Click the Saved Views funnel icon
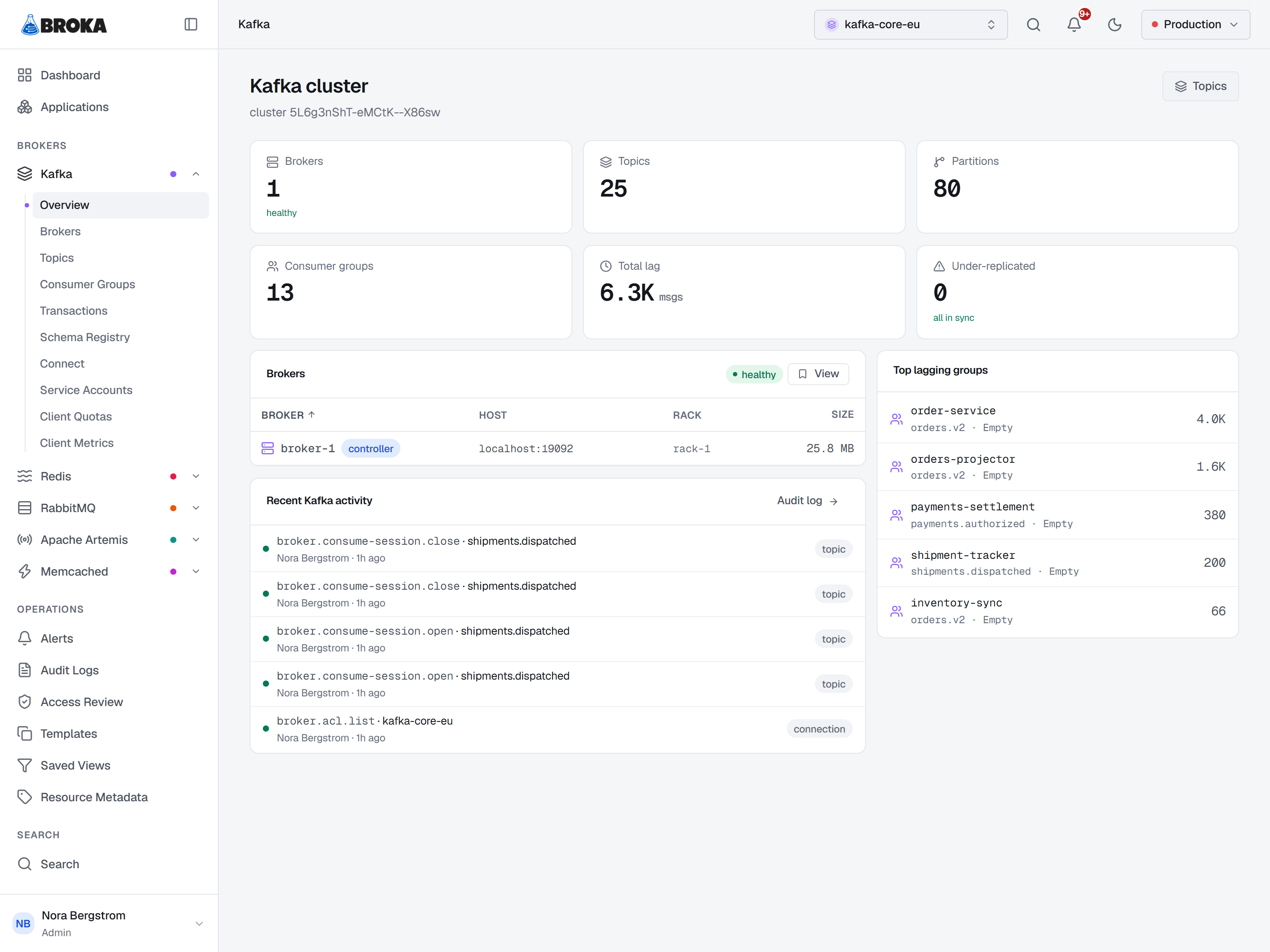 (25, 766)
